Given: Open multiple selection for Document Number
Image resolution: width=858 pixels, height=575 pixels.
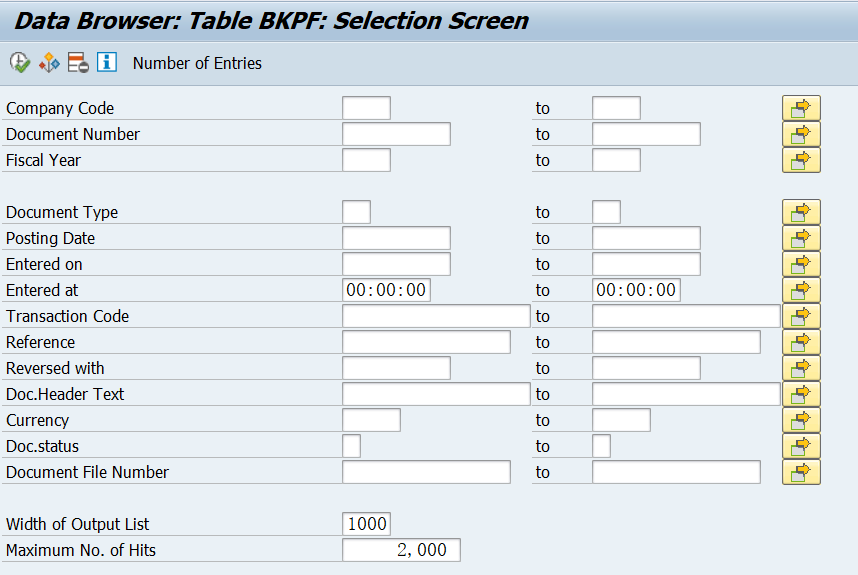Looking at the screenshot, I should [801, 134].
